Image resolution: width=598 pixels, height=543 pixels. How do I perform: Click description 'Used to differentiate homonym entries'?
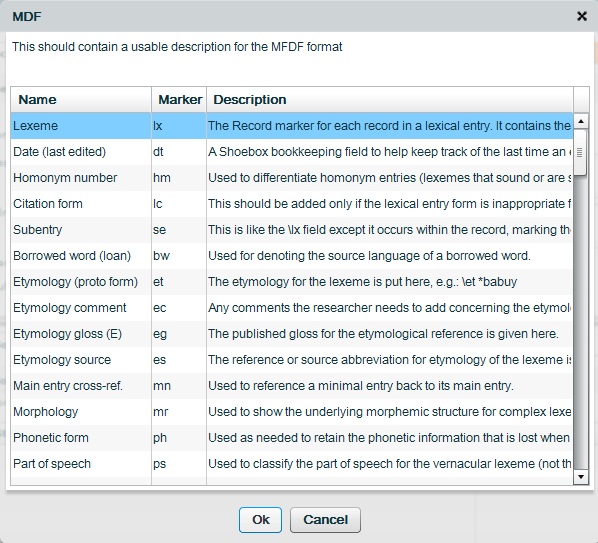390,178
